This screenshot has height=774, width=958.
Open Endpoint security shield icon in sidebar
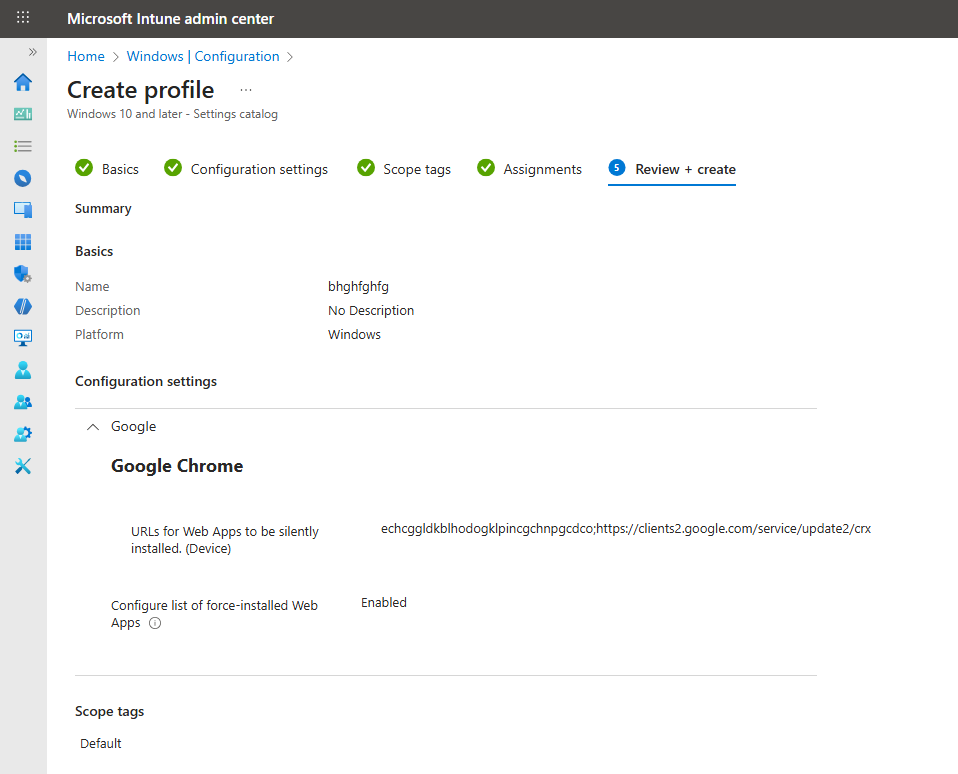point(23,274)
